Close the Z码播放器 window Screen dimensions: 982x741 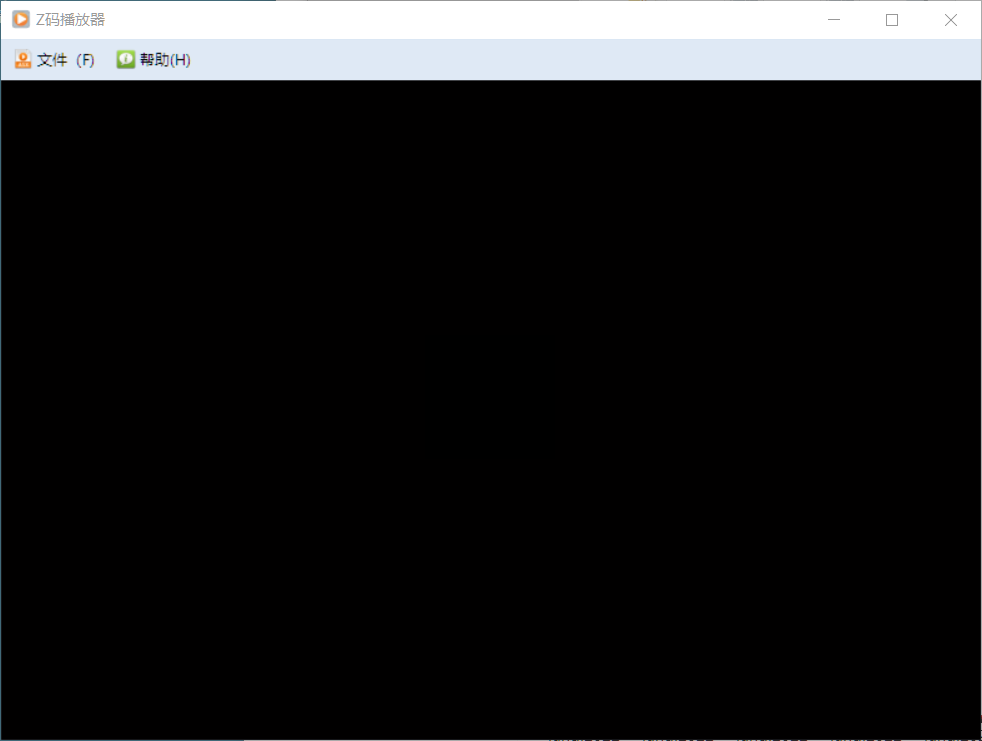[x=951, y=19]
